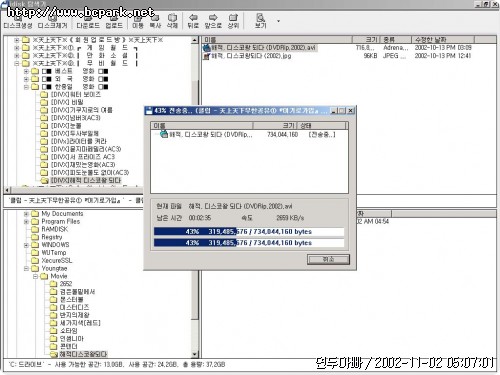Viewport: 500px width, 375px height.
Task: Sort remote files by the 수정한 날짜 column header
Action: 443,40
